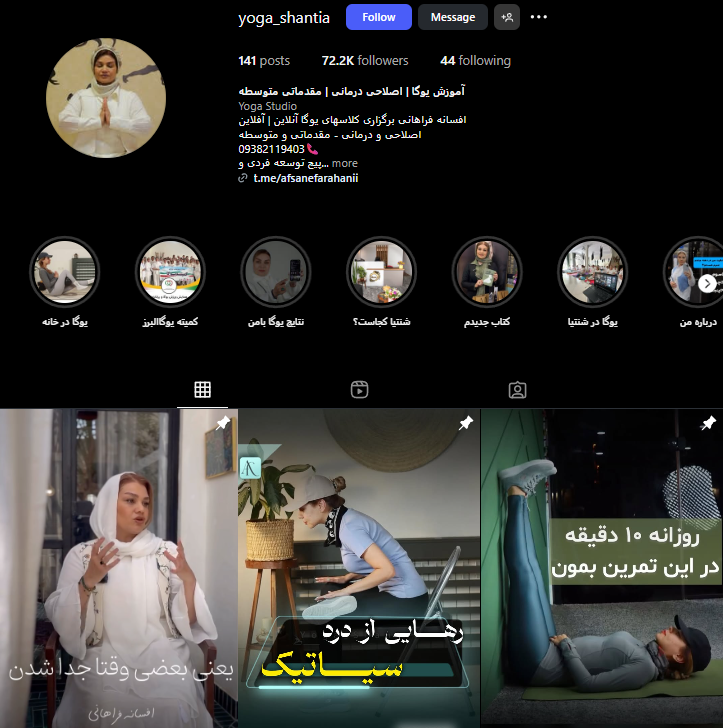Switch to the Posts grid tab

coord(202,390)
